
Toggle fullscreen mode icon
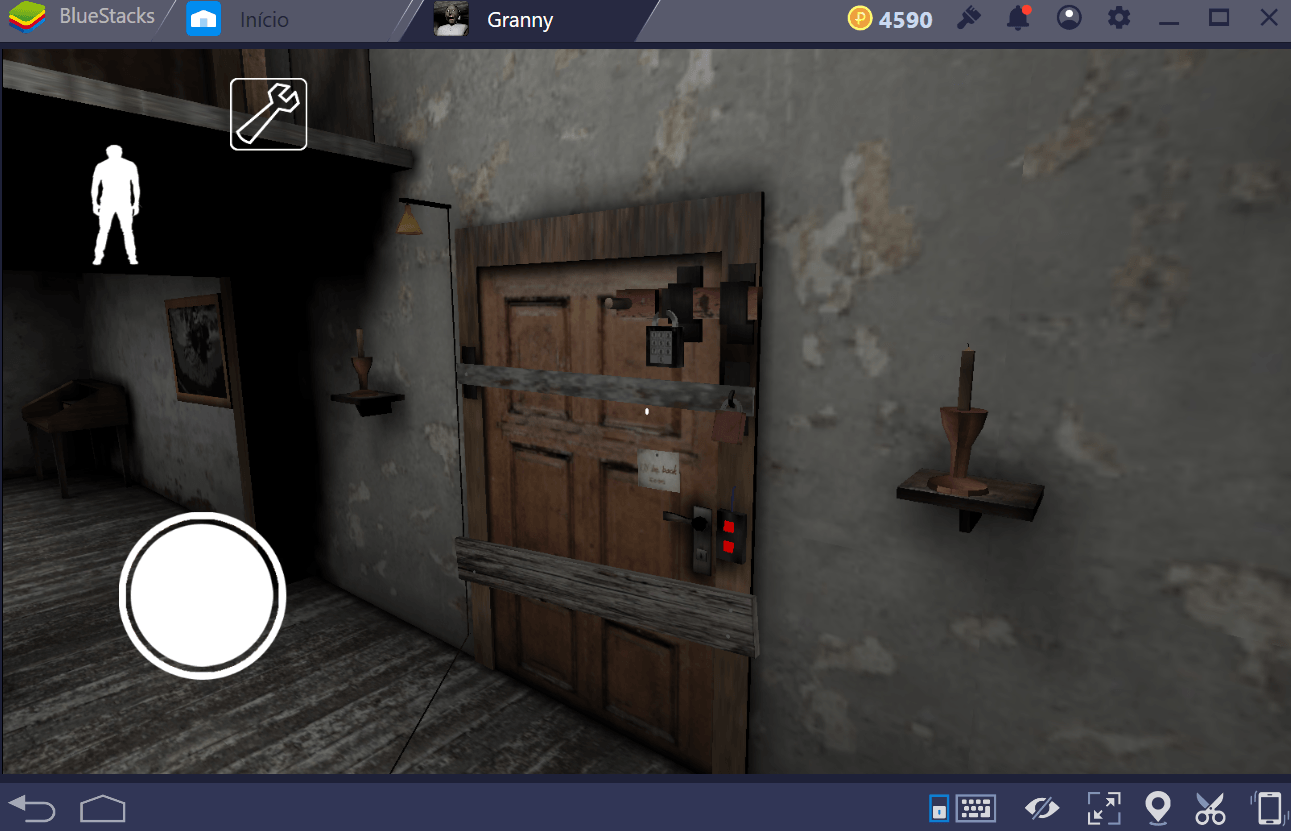(x=1104, y=808)
